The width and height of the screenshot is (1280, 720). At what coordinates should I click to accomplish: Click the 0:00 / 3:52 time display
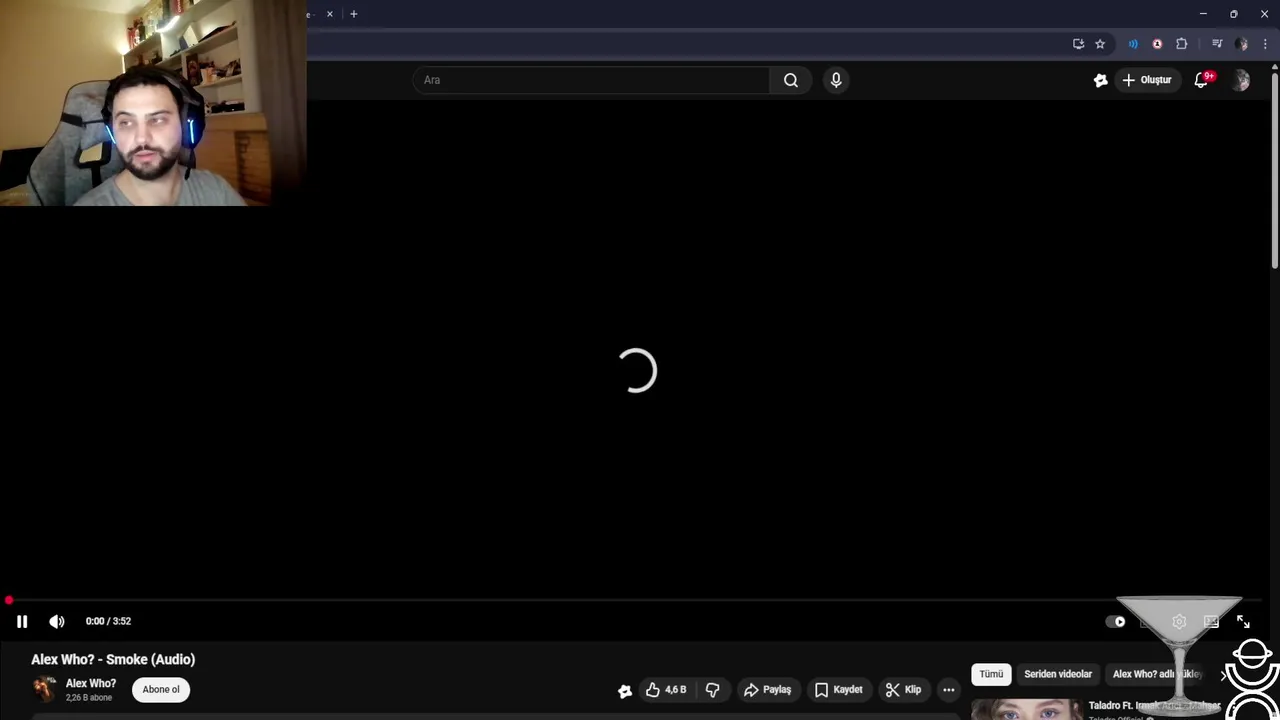click(108, 621)
